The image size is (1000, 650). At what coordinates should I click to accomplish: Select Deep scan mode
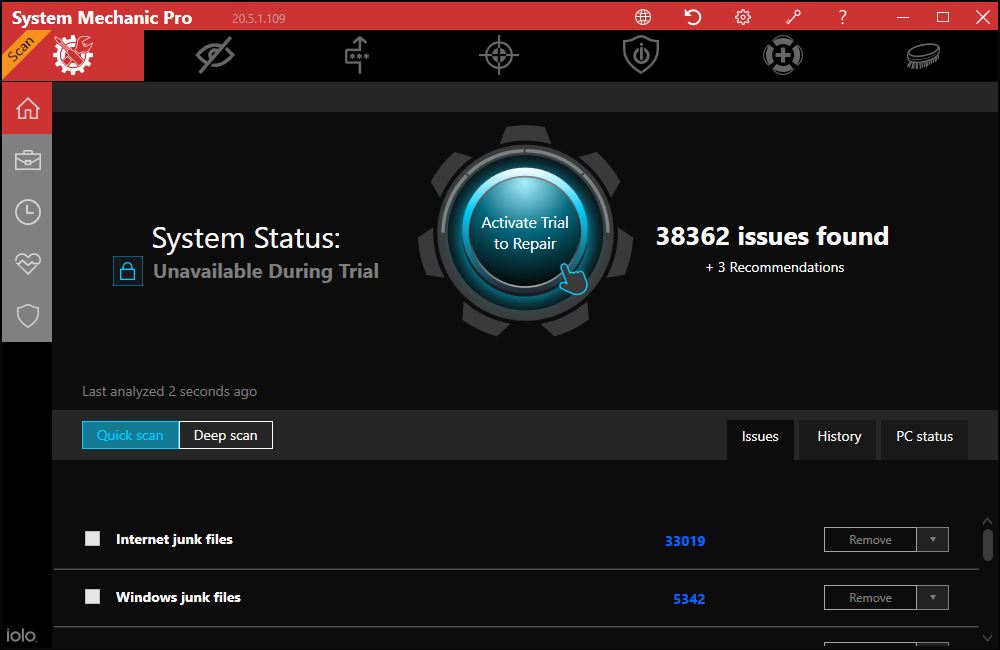click(x=226, y=435)
